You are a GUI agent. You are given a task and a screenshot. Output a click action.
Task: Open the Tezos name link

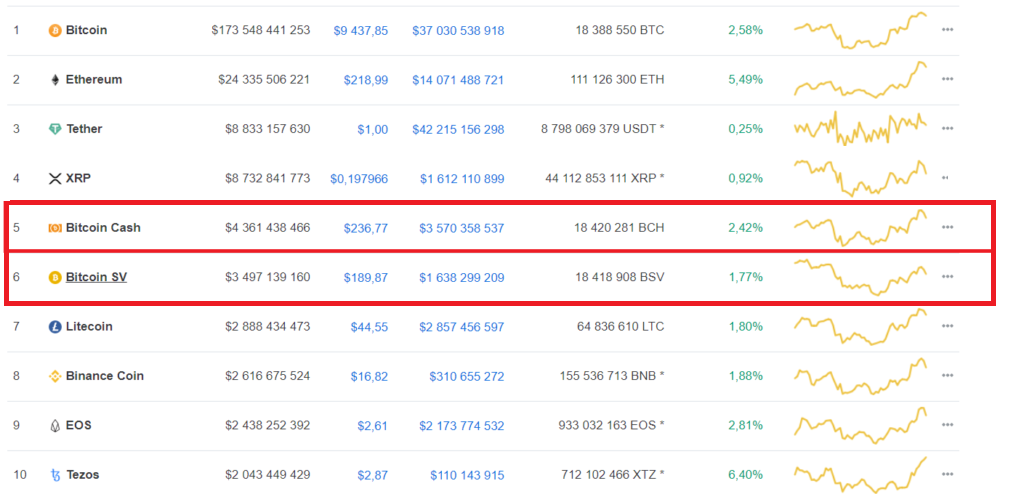tap(83, 475)
